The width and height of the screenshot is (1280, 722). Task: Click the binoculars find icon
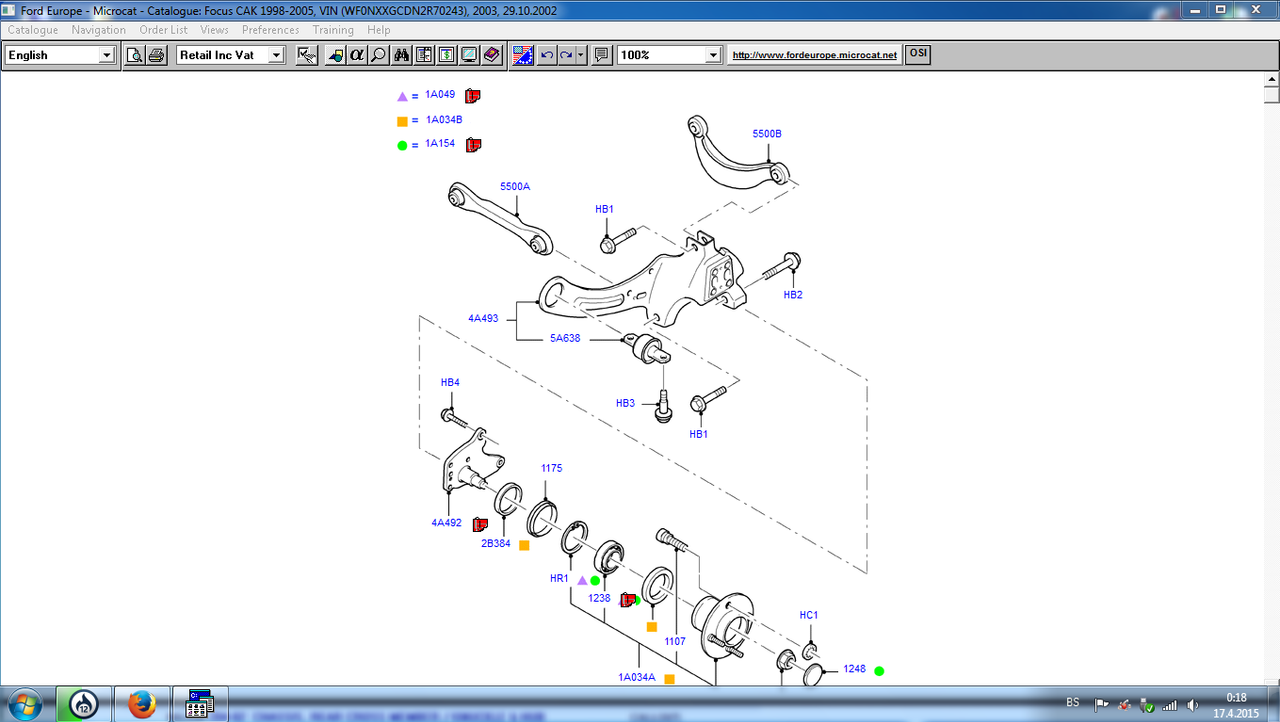click(402, 55)
